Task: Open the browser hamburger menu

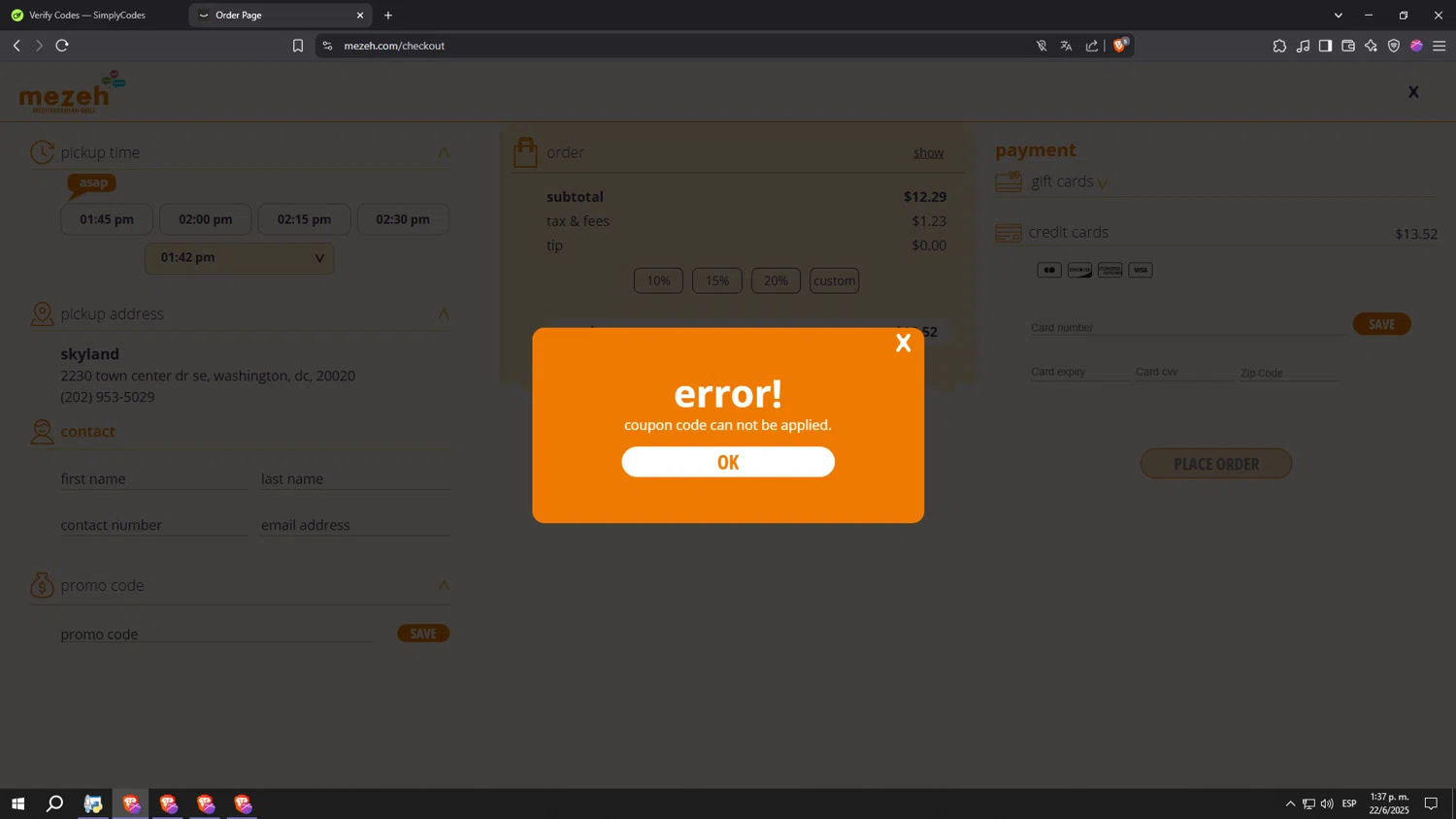Action: [x=1439, y=46]
